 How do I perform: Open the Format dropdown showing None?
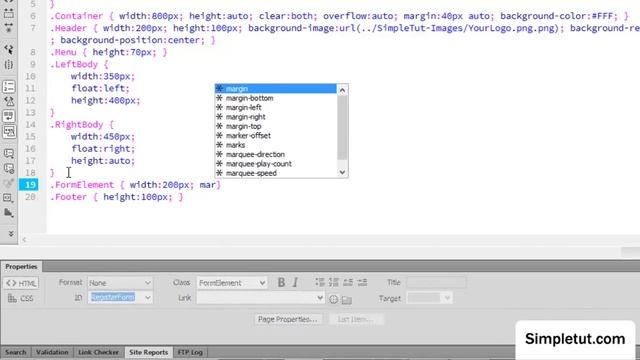pyautogui.click(x=120, y=283)
